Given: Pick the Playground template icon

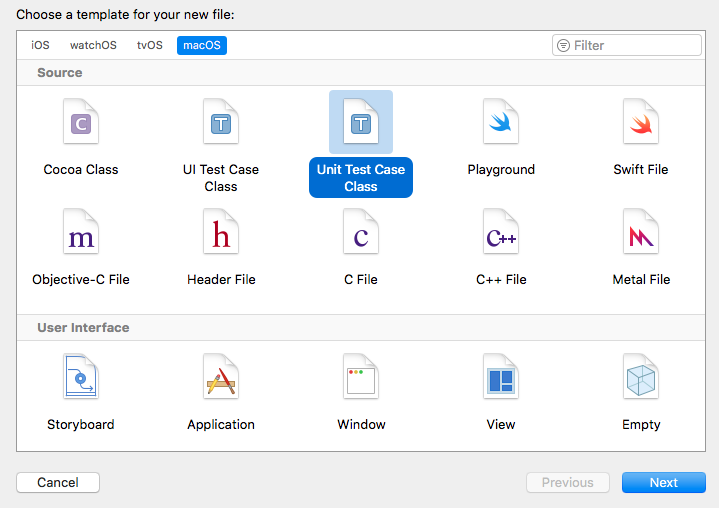Looking at the screenshot, I should click(501, 121).
